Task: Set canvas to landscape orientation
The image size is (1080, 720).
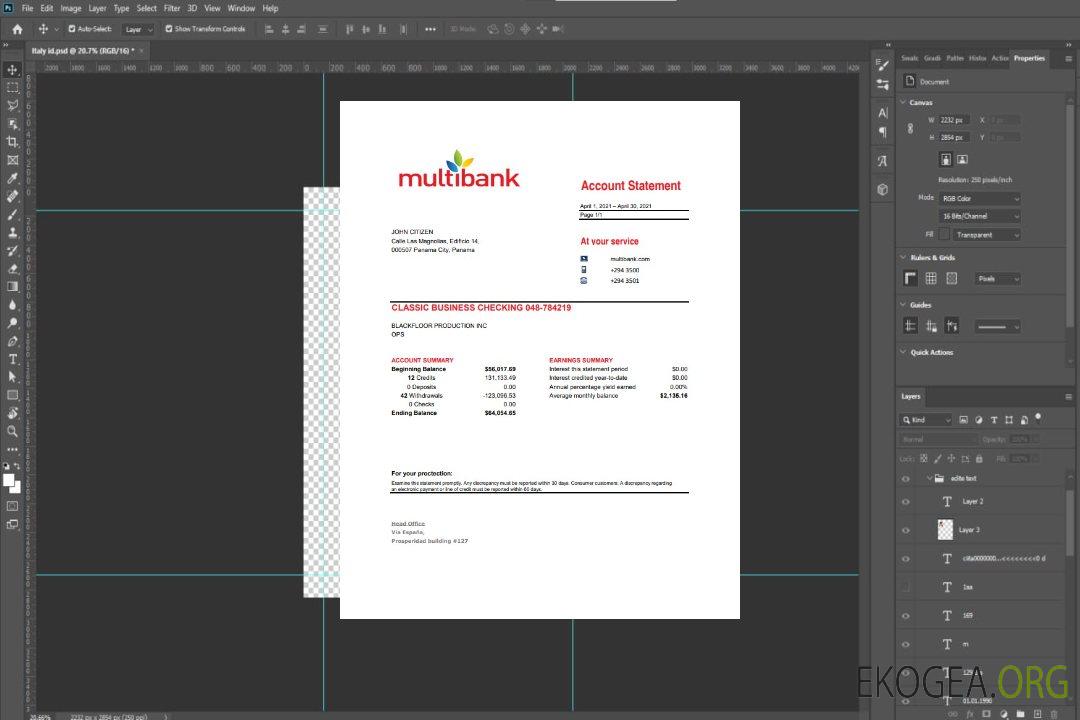Action: [x=962, y=160]
